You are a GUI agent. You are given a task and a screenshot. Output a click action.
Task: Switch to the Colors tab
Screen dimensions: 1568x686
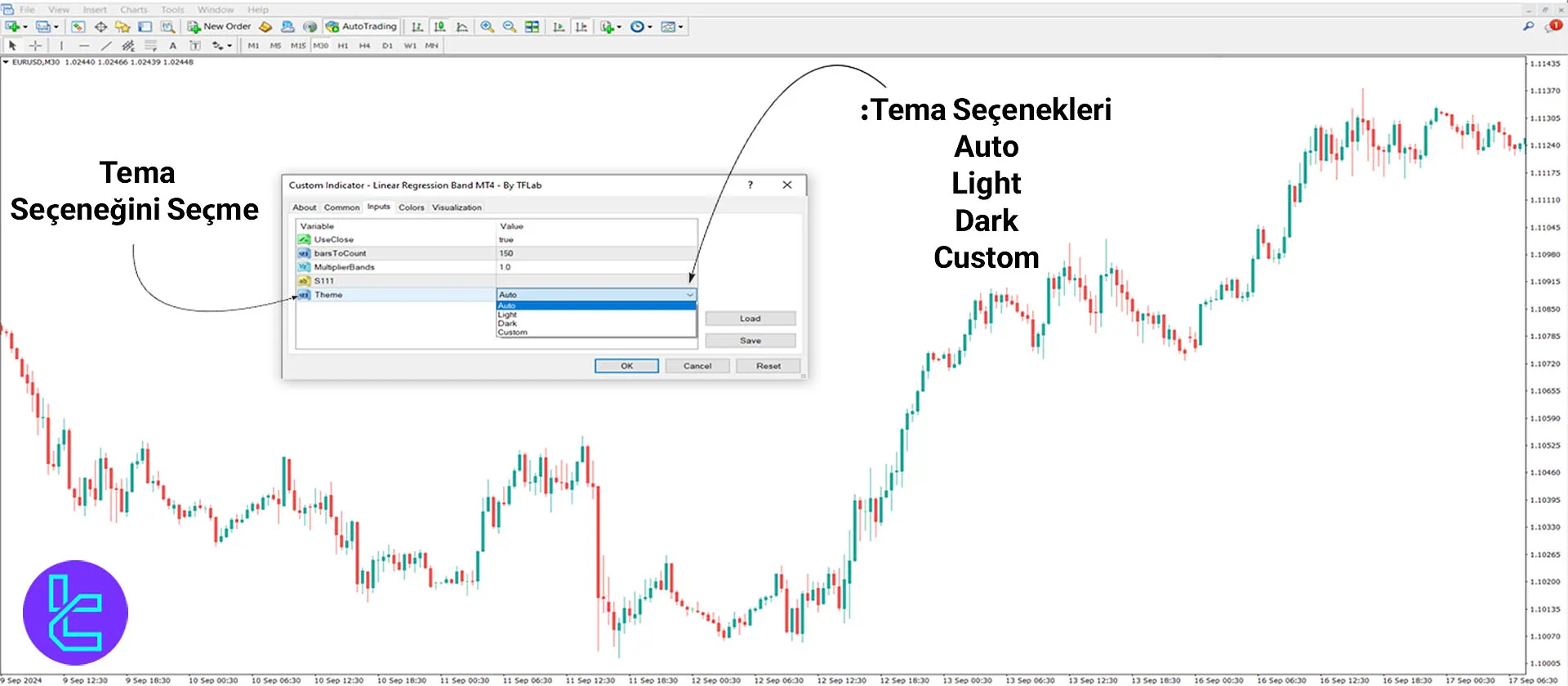(x=411, y=207)
